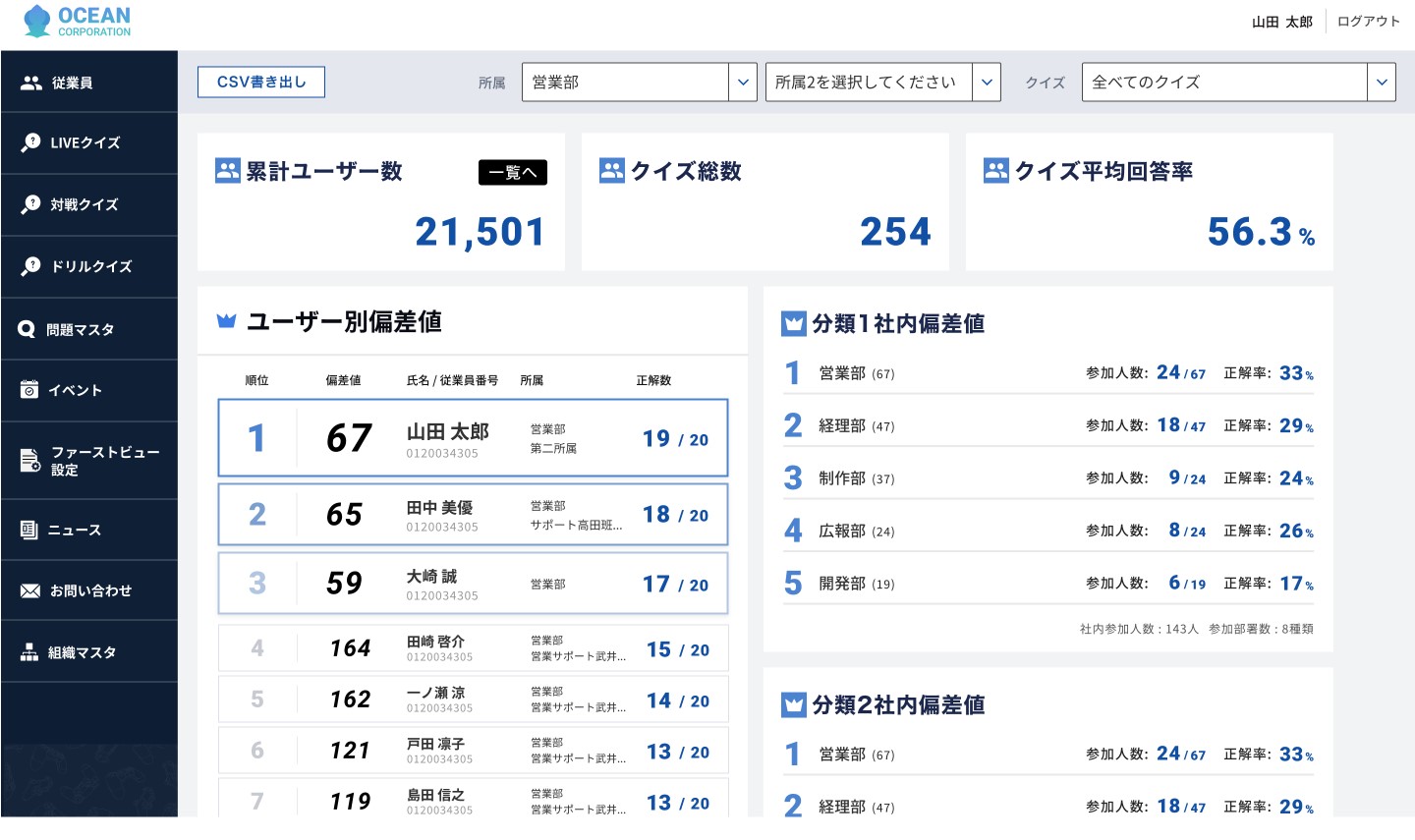Select the 問題マスタ magnifier icon
The width and height of the screenshot is (1415, 840).
(27, 330)
